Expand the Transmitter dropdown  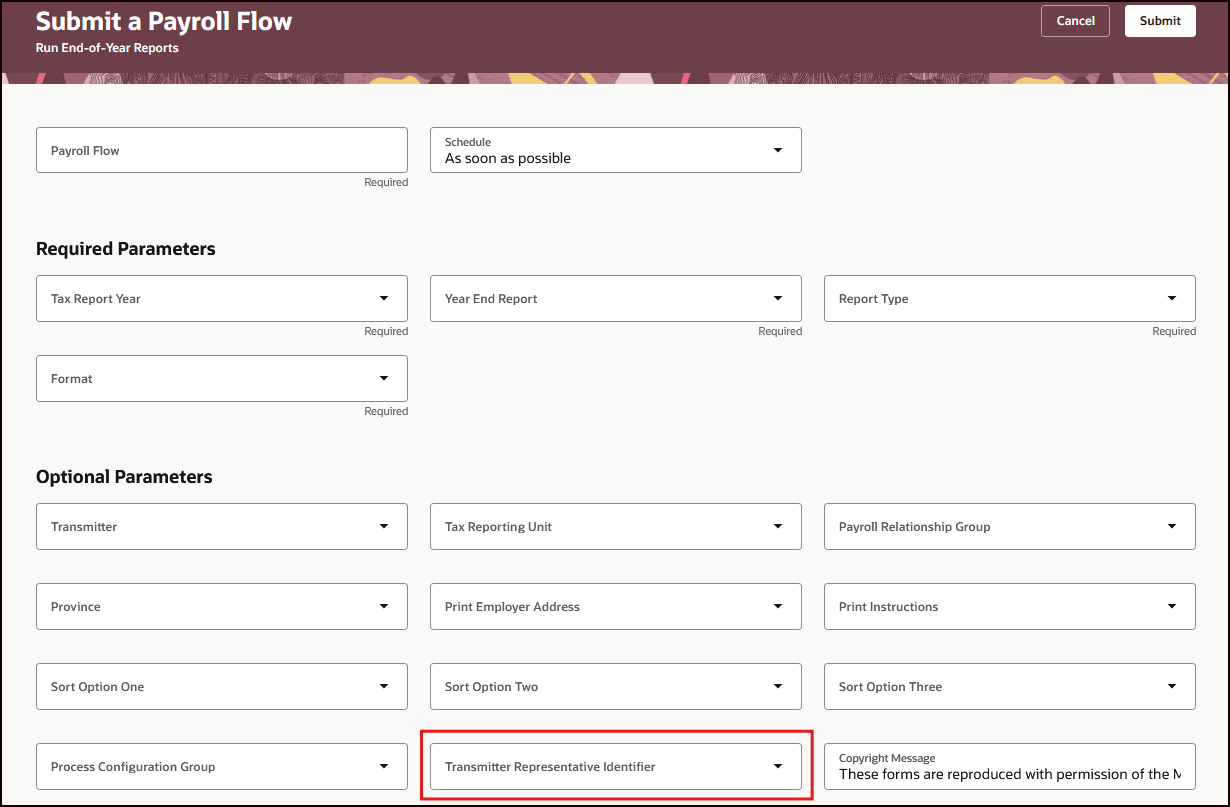[221, 527]
